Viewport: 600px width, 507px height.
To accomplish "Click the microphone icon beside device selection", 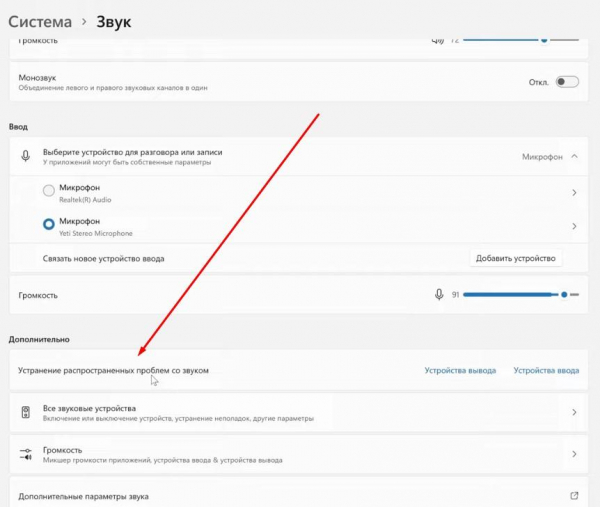I will [26, 156].
